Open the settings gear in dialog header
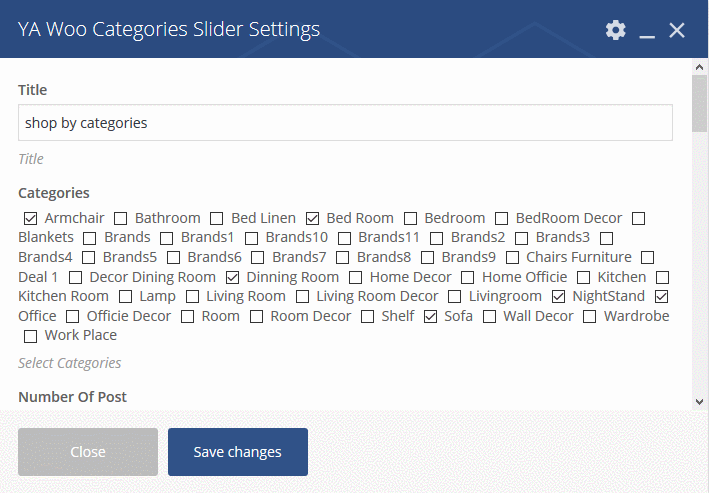The width and height of the screenshot is (709, 493). (x=615, y=30)
